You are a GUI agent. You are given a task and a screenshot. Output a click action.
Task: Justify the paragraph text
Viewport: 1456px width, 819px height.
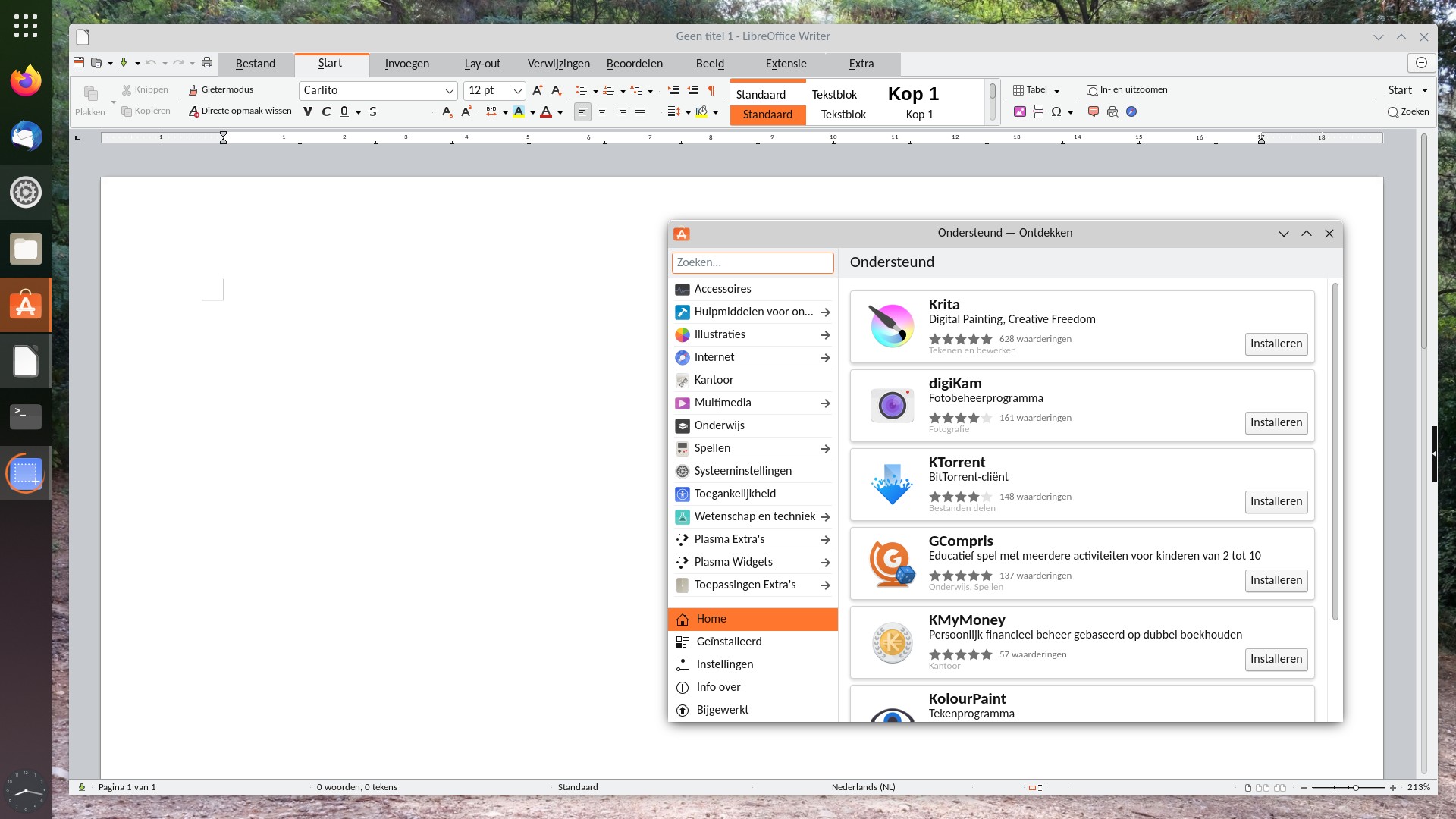[x=640, y=112]
